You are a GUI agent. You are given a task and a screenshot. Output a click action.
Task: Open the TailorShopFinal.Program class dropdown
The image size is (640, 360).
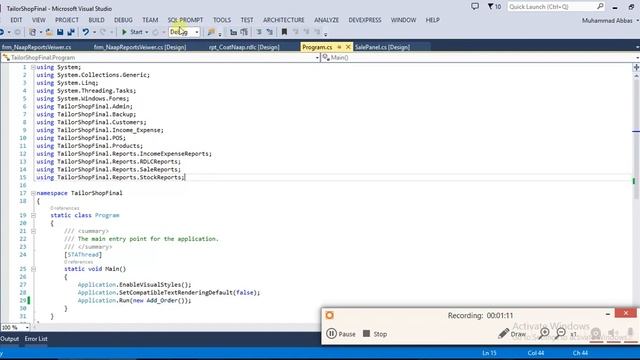(x=317, y=58)
